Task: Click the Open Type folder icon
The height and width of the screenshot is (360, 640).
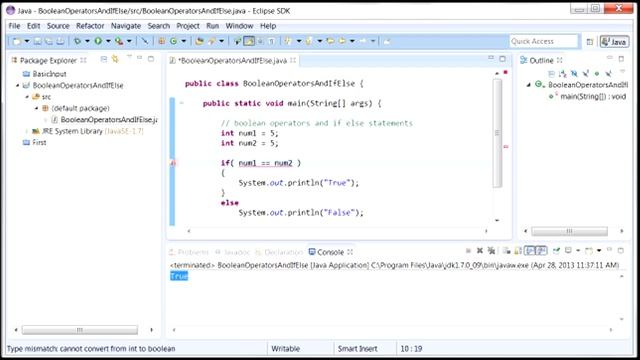Action: point(200,41)
